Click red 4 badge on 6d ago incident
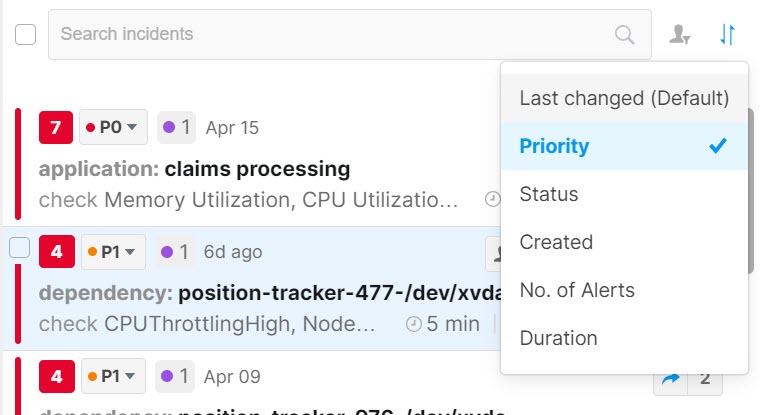Image resolution: width=760 pixels, height=415 pixels. [55, 252]
